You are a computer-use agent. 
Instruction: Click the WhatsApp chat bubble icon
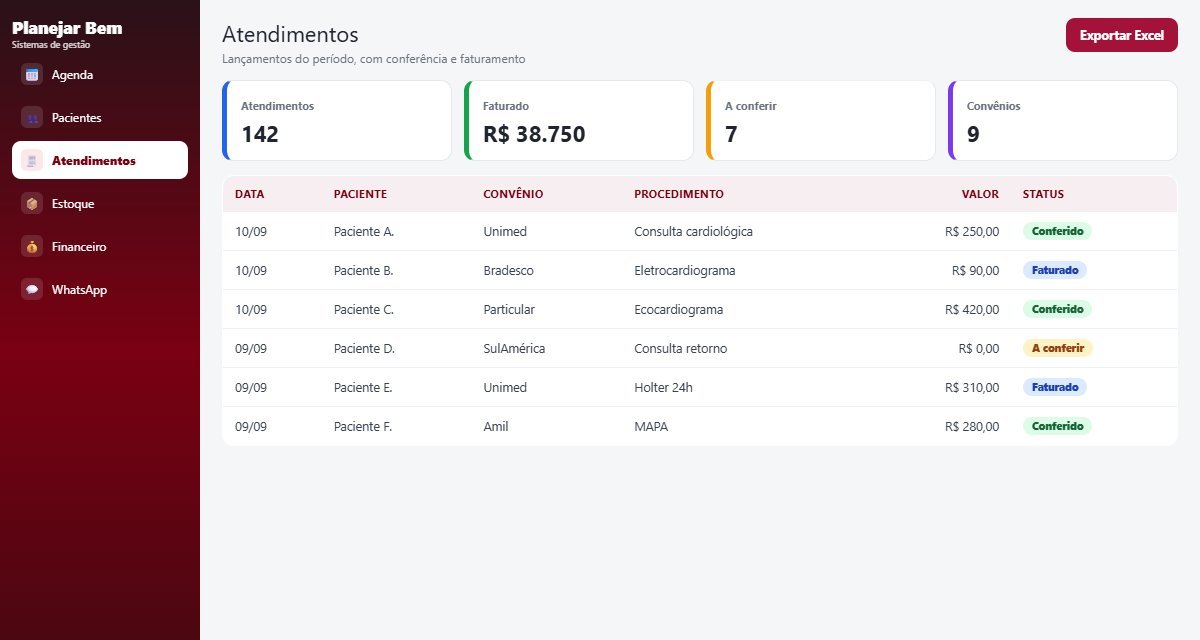pos(32,289)
